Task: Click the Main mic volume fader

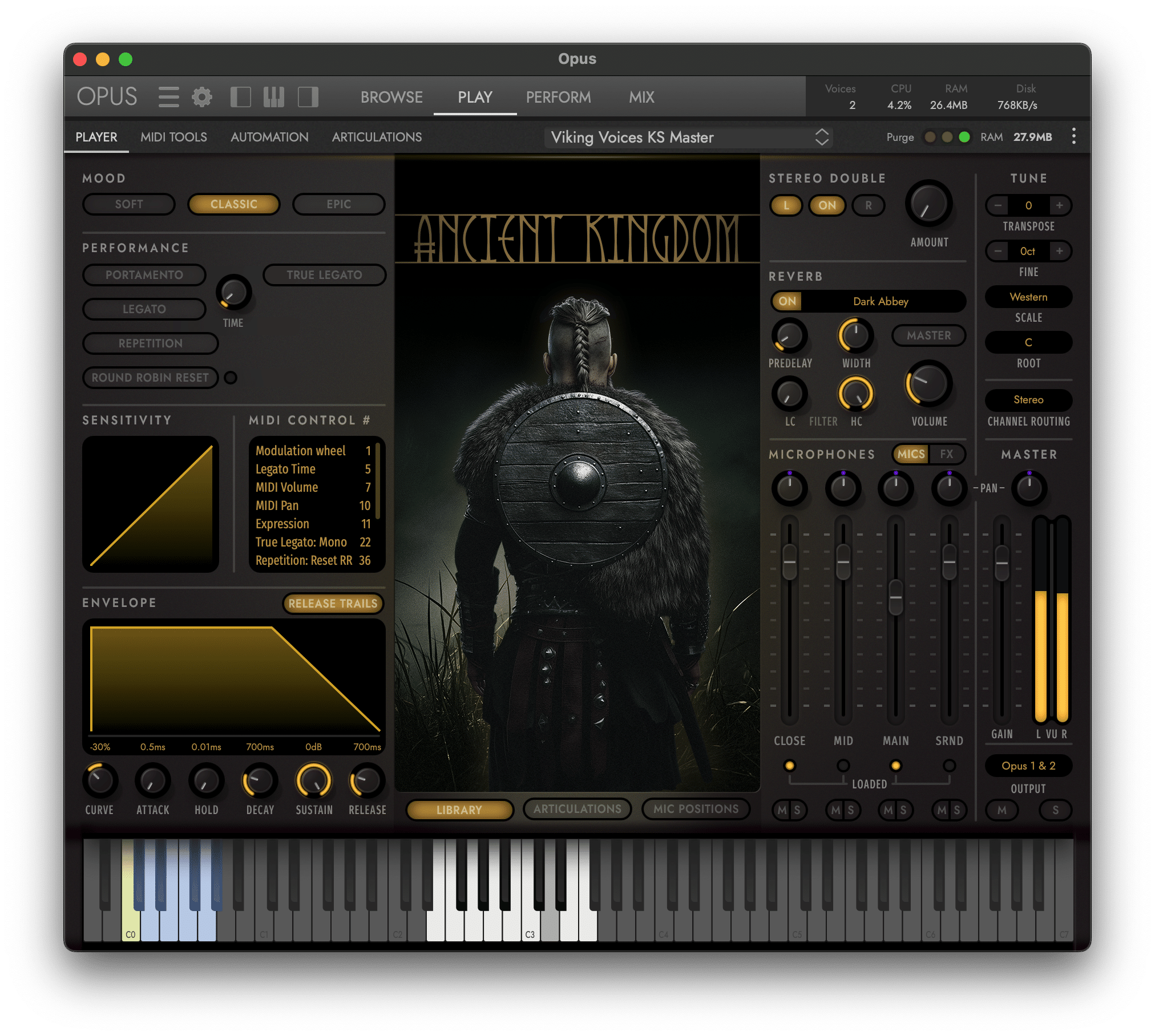Action: [x=896, y=597]
